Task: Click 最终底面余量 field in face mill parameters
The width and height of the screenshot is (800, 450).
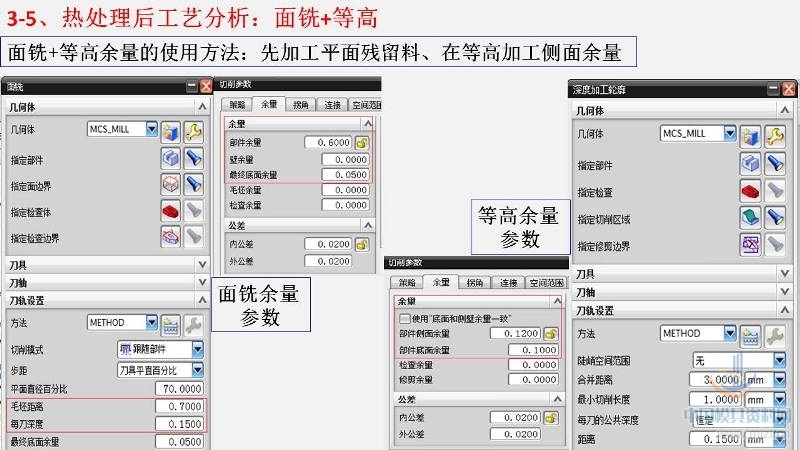Action: (x=345, y=174)
